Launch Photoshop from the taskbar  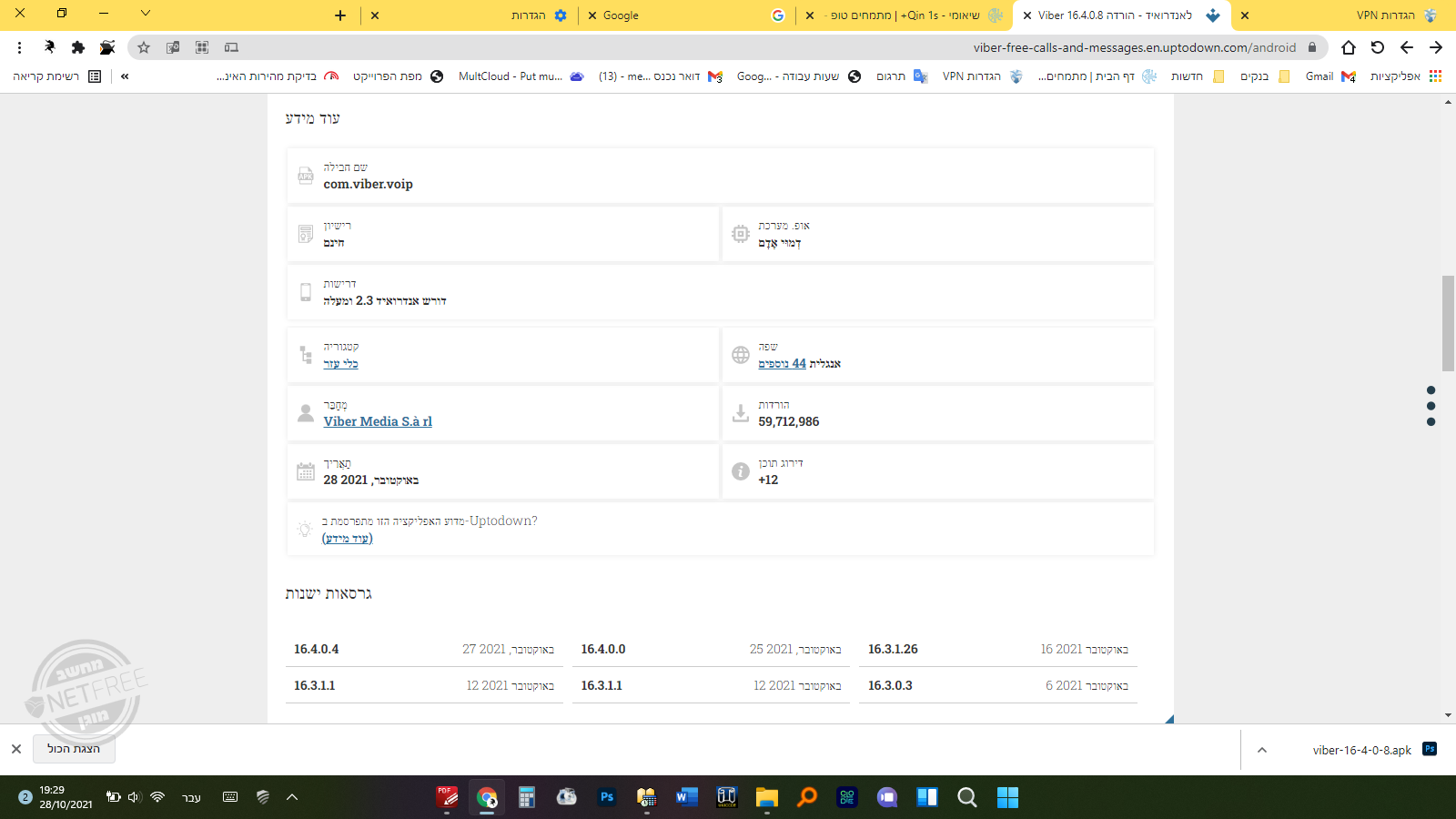[x=607, y=797]
